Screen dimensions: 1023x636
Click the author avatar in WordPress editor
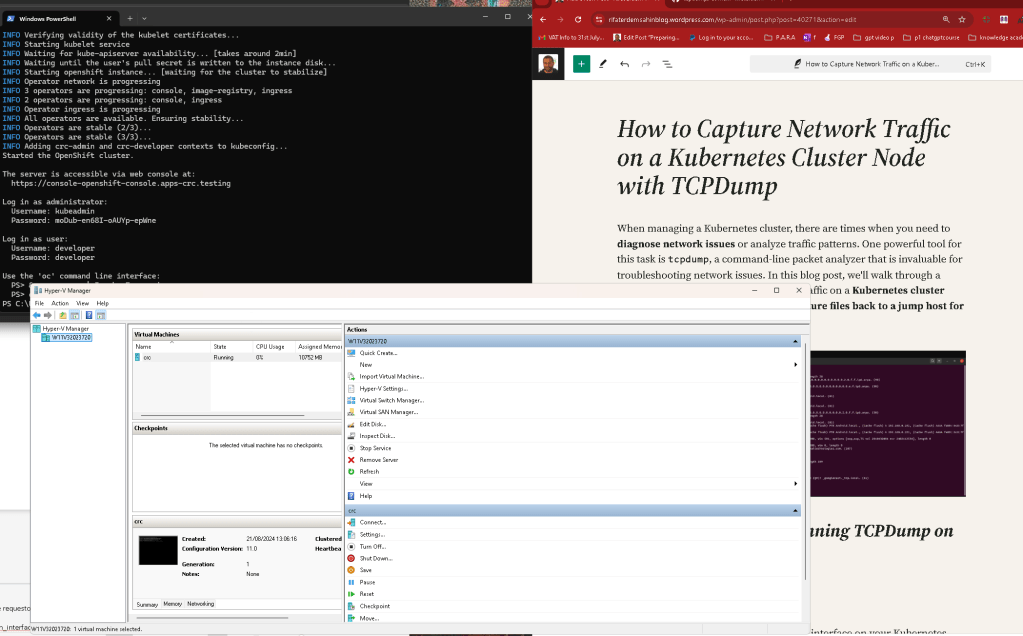[549, 64]
